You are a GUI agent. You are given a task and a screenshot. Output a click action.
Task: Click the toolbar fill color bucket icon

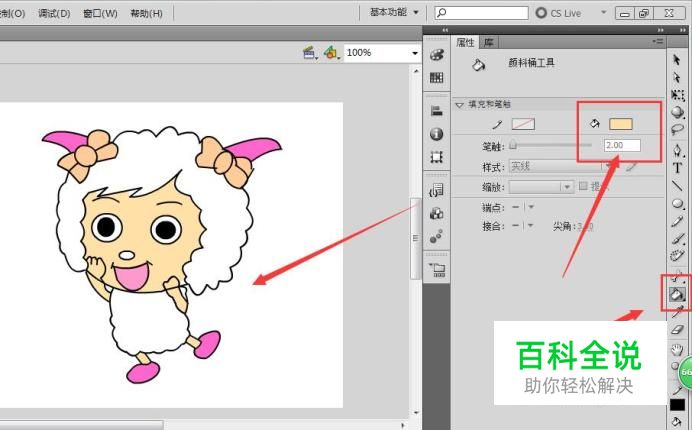(677, 421)
